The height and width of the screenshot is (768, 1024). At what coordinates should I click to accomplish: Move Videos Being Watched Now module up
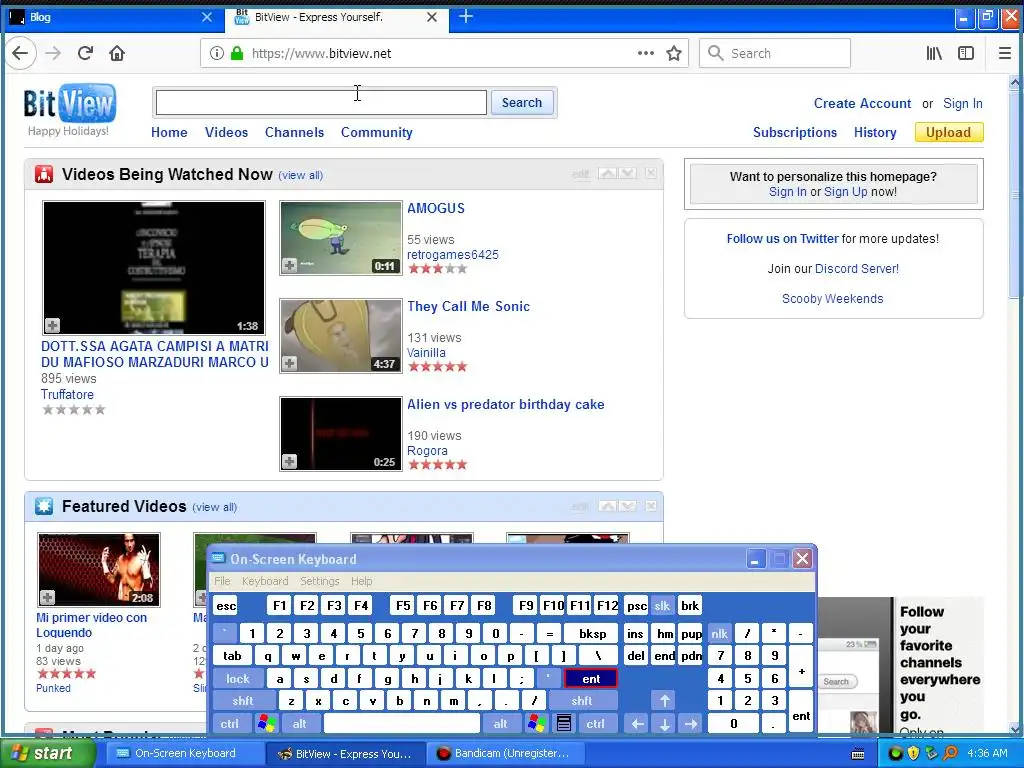coord(607,173)
